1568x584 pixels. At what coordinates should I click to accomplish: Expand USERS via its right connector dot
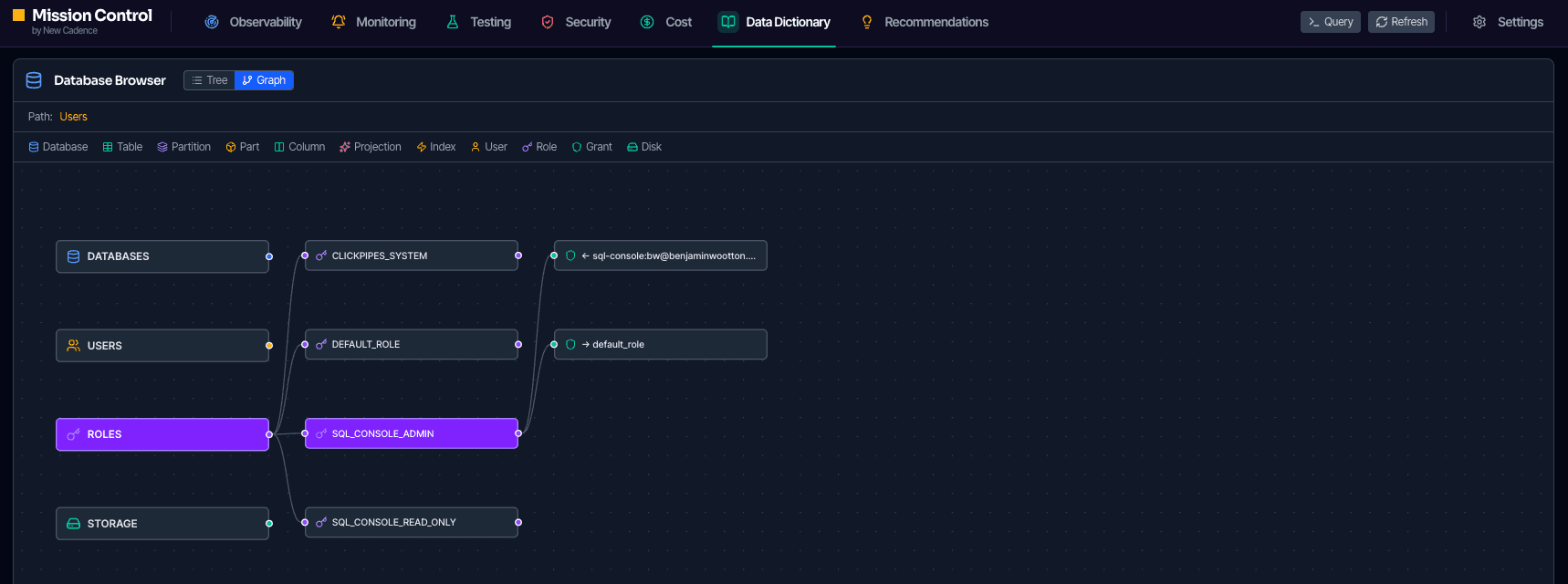click(x=269, y=346)
